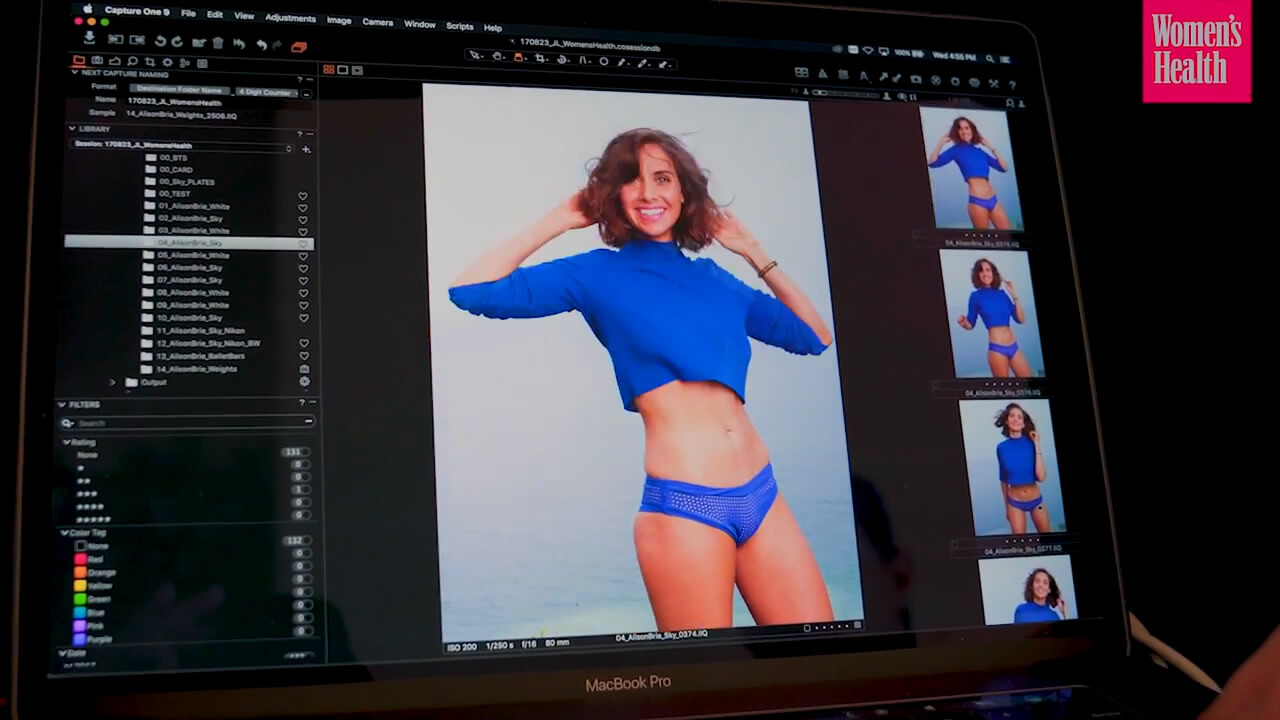The height and width of the screenshot is (720, 1280).
Task: Open the Adjustments menu
Action: [290, 18]
